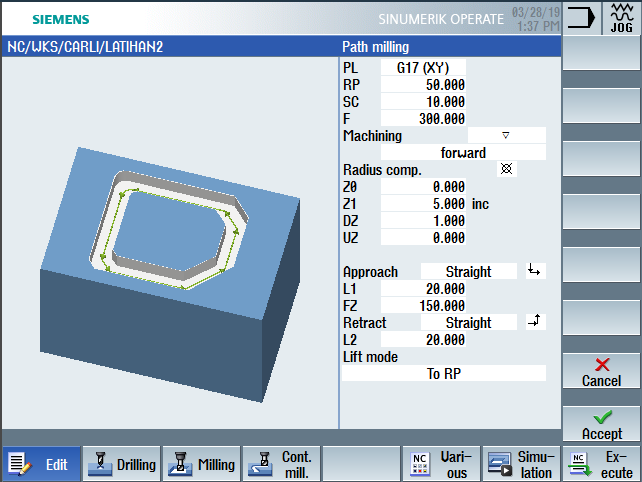Click the Retract strategy axis icon
The height and width of the screenshot is (482, 642).
click(x=535, y=321)
